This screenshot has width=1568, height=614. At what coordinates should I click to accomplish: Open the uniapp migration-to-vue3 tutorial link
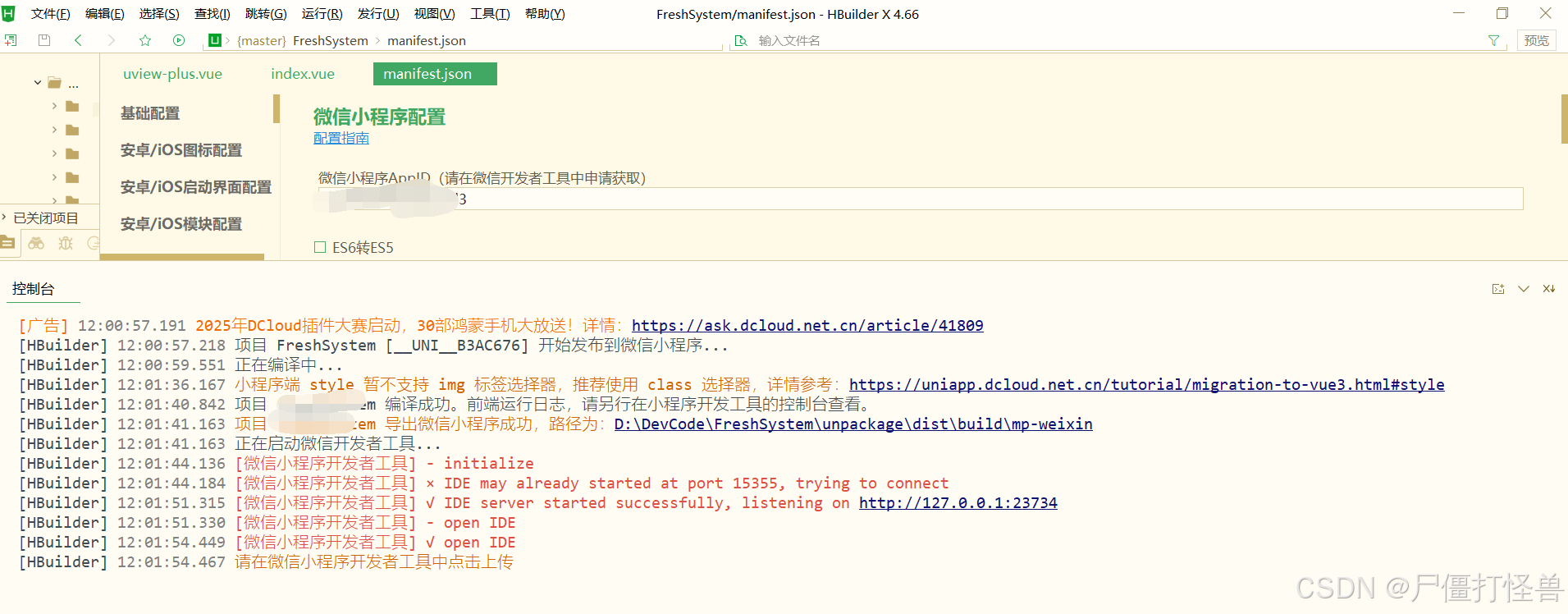[1147, 384]
